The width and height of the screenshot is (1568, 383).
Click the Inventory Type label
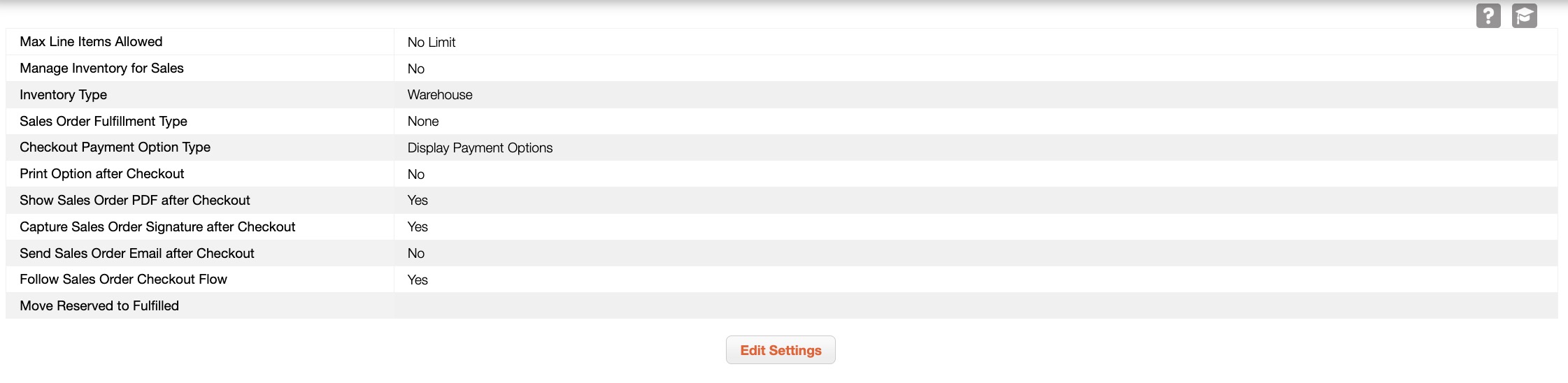pyautogui.click(x=63, y=95)
